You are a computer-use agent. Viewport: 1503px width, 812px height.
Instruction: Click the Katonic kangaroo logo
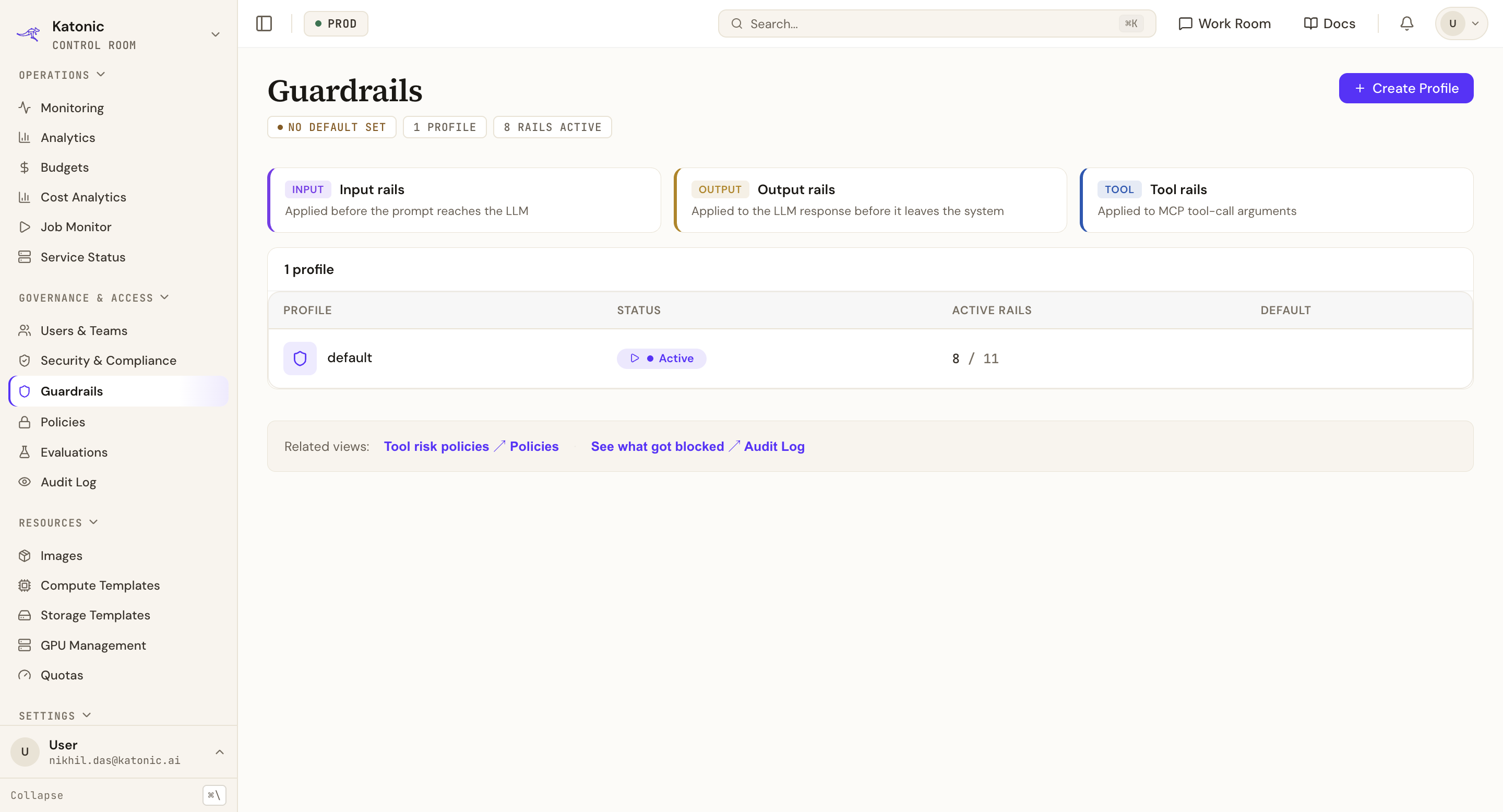[28, 34]
